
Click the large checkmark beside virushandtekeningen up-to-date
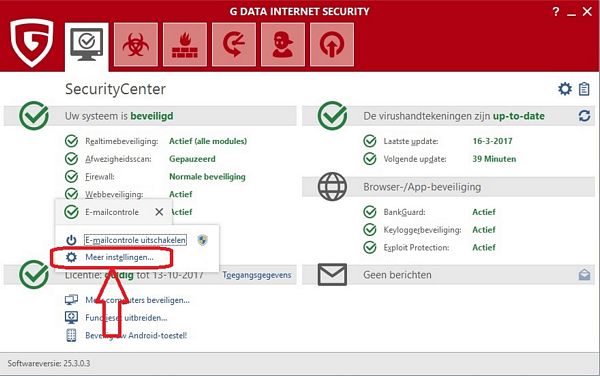[332, 116]
